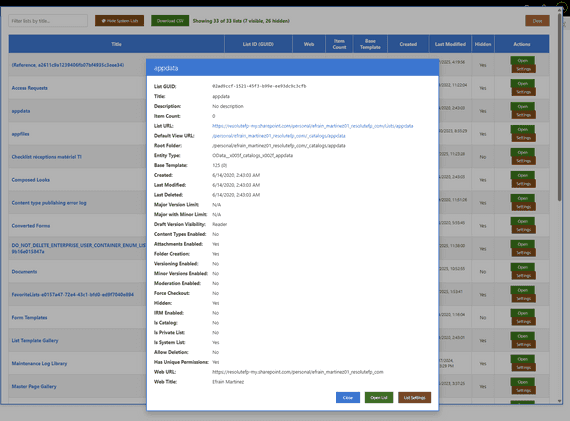Open the appdata list title link
This screenshot has height=421, width=570.
21,111
